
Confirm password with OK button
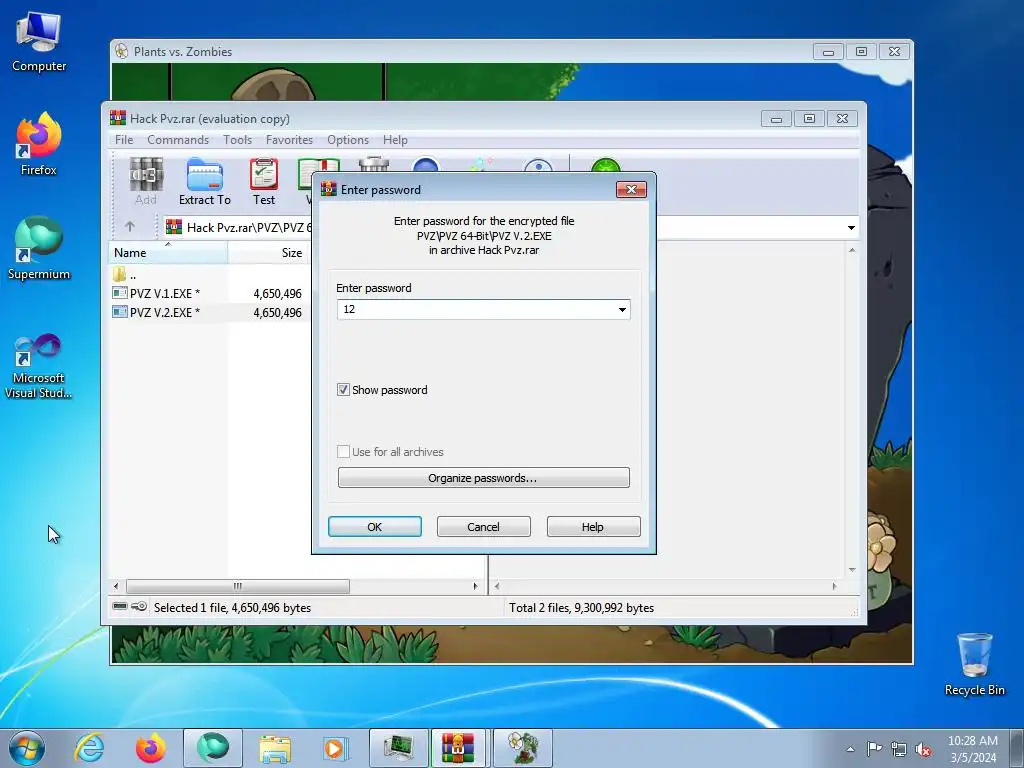(x=375, y=526)
